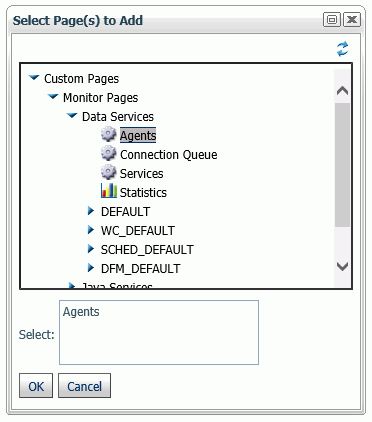Select the Statistics page item
This screenshot has height=422, width=372.
pos(143,193)
